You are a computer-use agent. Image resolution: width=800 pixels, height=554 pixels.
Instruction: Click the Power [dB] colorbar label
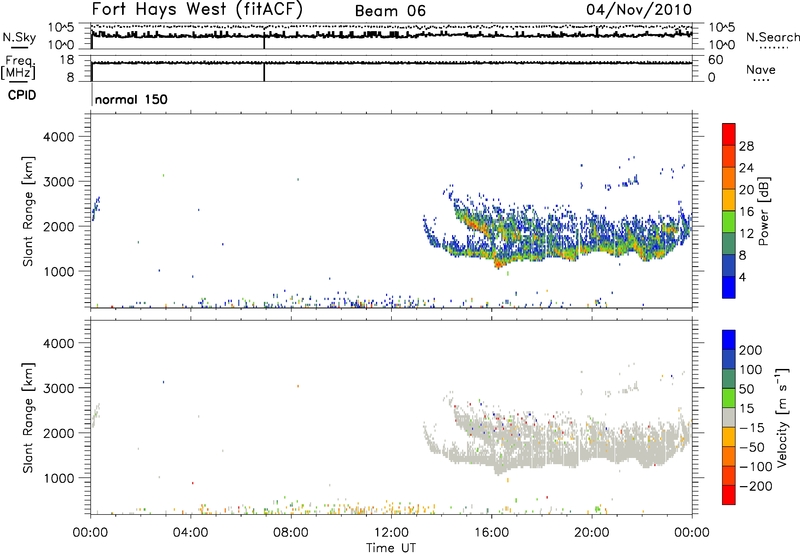click(x=763, y=211)
